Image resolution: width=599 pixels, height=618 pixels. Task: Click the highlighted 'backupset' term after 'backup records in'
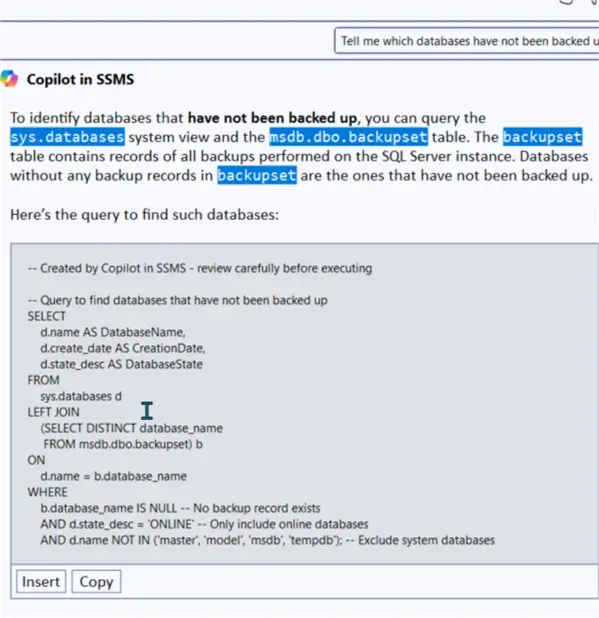click(257, 175)
